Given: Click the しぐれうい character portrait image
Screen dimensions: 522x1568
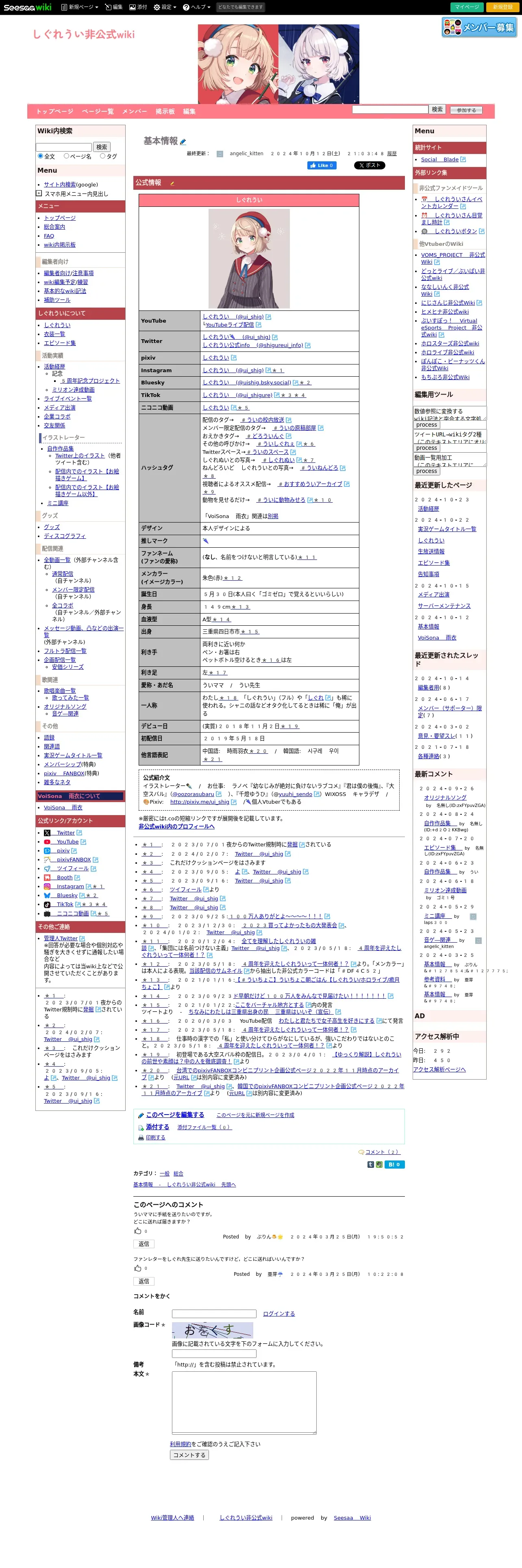Looking at the screenshot, I should pyautogui.click(x=248, y=258).
